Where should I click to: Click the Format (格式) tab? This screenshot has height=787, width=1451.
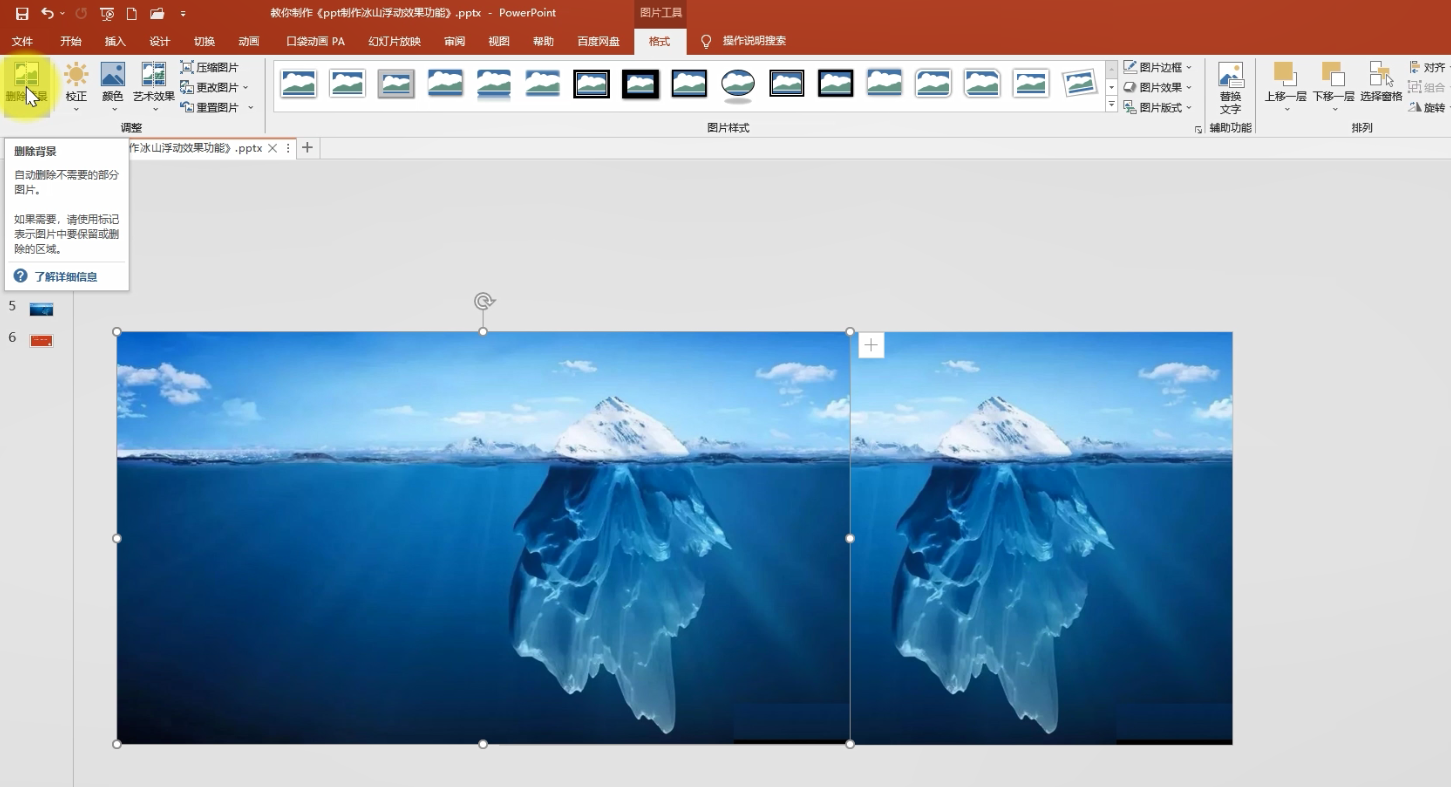[660, 41]
